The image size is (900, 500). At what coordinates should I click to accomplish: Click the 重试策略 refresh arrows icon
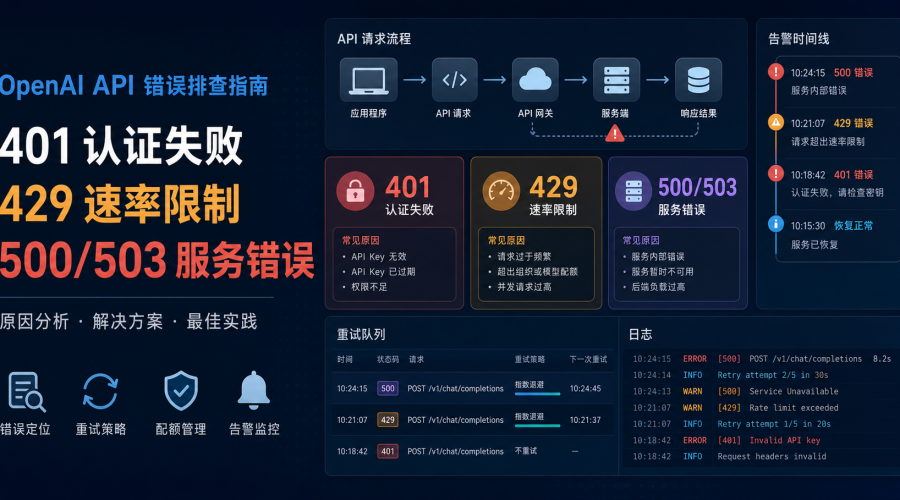coord(100,392)
